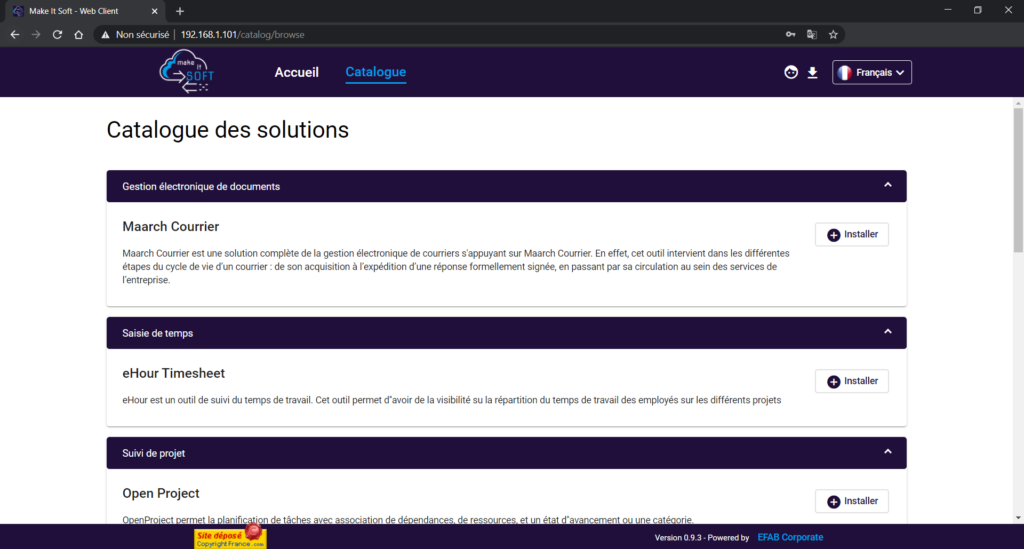The width and height of the screenshot is (1024, 549).
Task: Close the Make It Soft tab
Action: 154,11
